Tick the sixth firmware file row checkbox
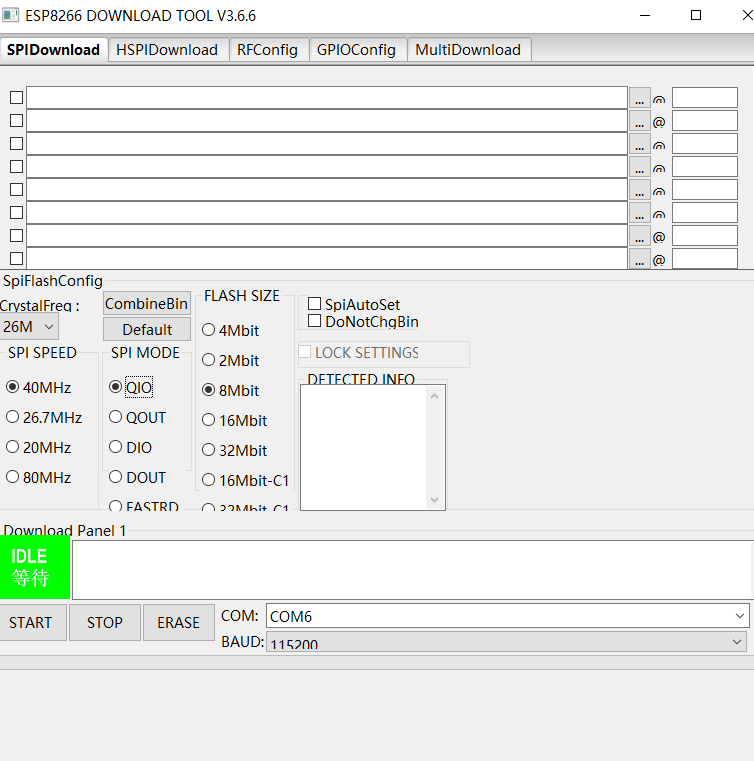The image size is (754, 761). pyautogui.click(x=16, y=213)
